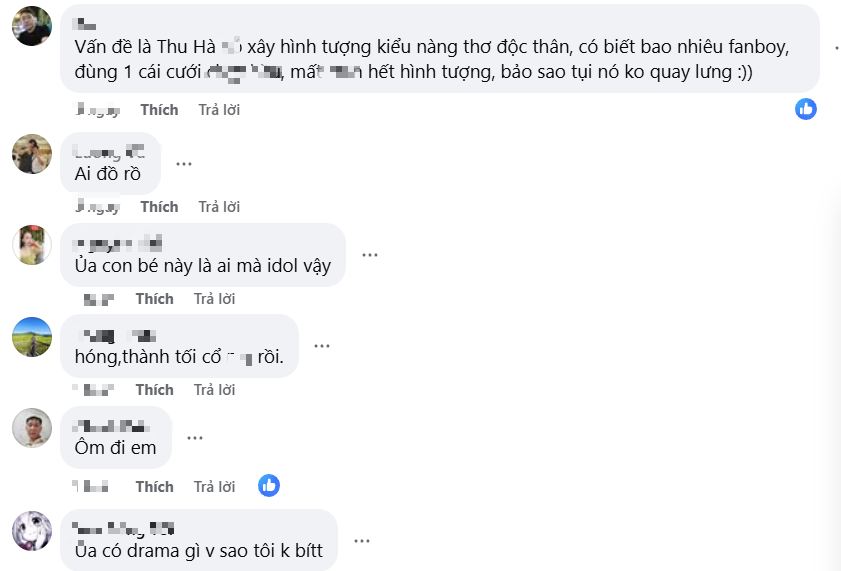Open options menu beside the Thu Hà comment
Screen dimensions: 841x571
coord(836,47)
